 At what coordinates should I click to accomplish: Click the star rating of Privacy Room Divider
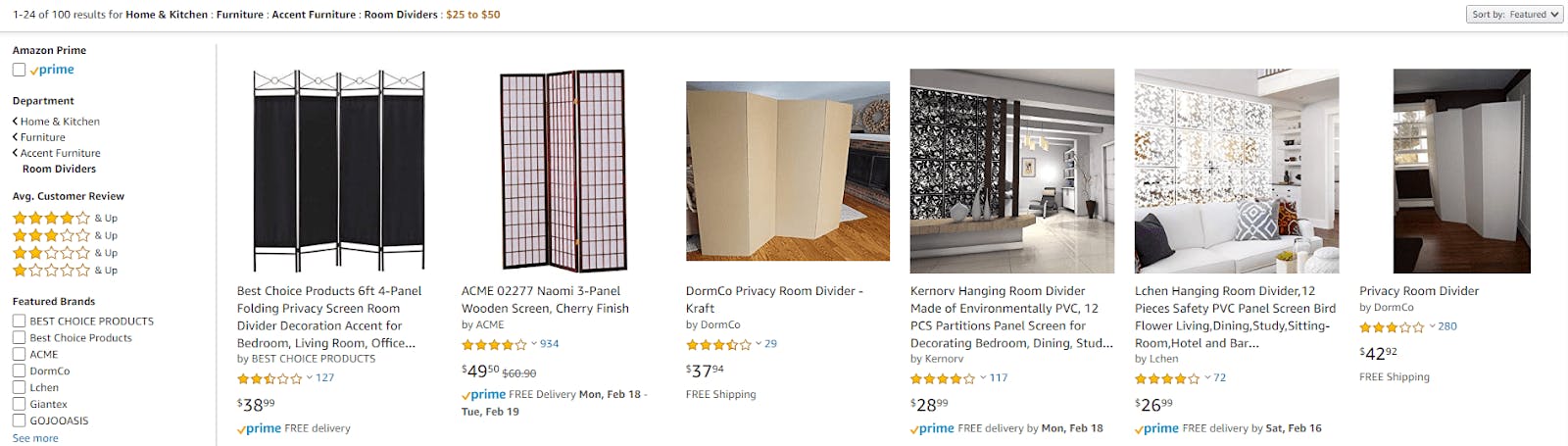(1392, 327)
